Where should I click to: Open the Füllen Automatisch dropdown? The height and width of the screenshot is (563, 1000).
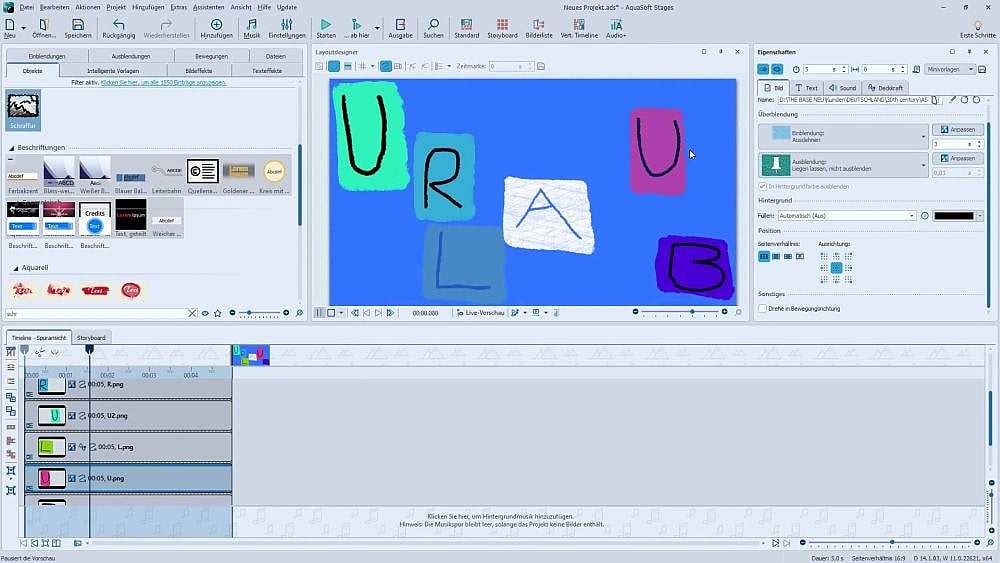[847, 215]
